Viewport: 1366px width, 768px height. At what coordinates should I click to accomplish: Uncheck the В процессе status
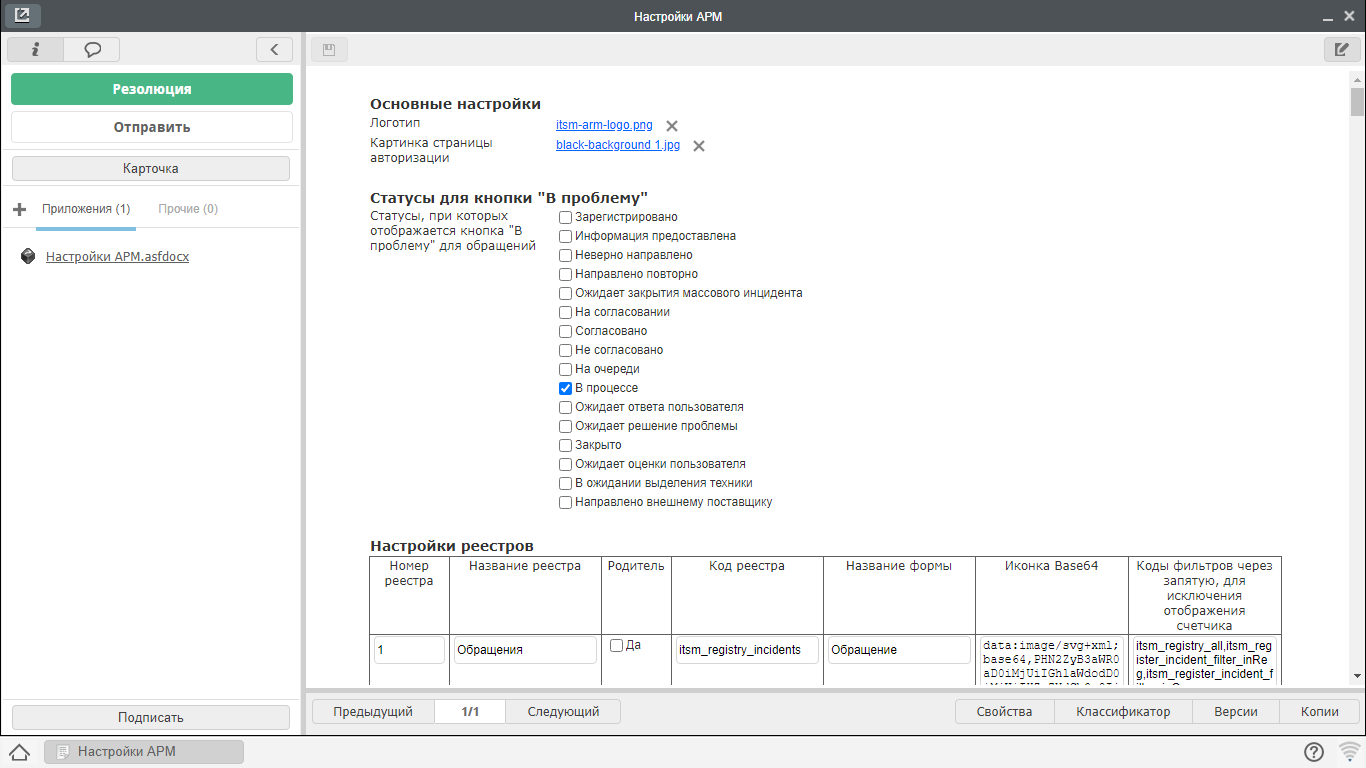point(566,388)
